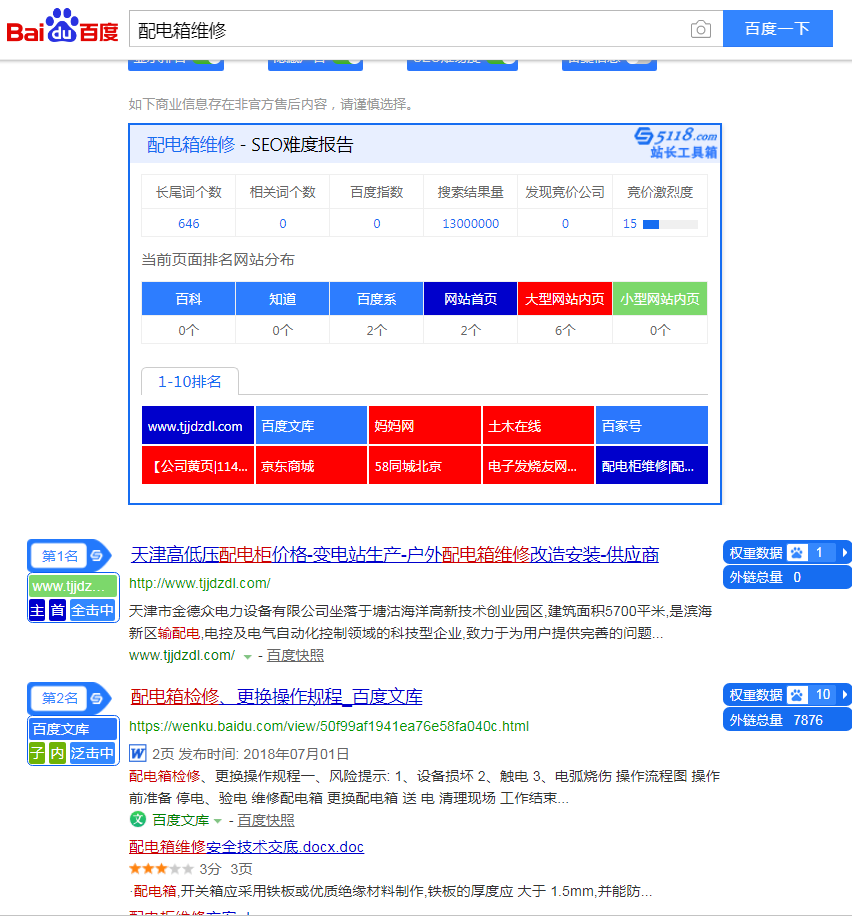Click the paw icon in first 权重数据 badge
This screenshot has width=852, height=922.
tap(797, 553)
